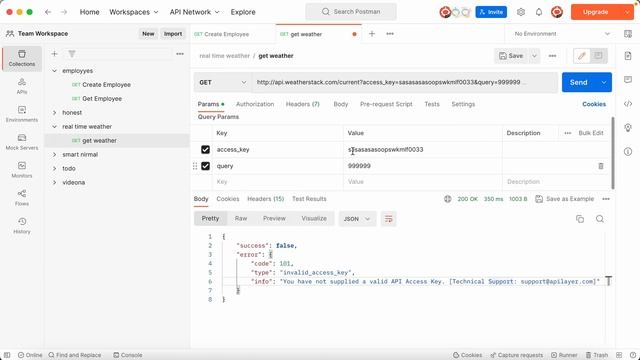Switch to the Authorization tab
The height and width of the screenshot is (360, 640).
coord(255,104)
